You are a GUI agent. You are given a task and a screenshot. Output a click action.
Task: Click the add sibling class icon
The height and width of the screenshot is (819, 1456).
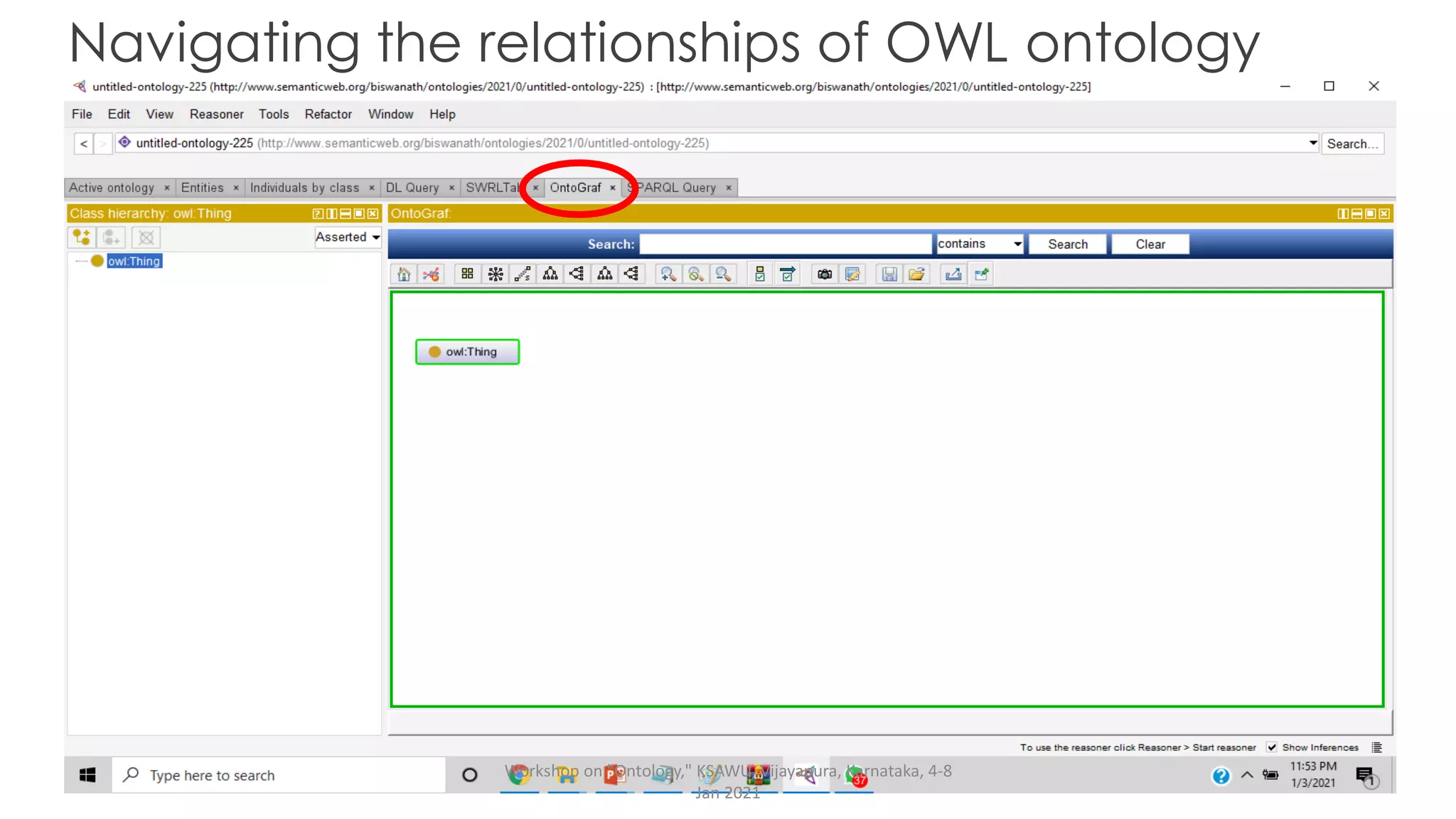click(x=111, y=237)
